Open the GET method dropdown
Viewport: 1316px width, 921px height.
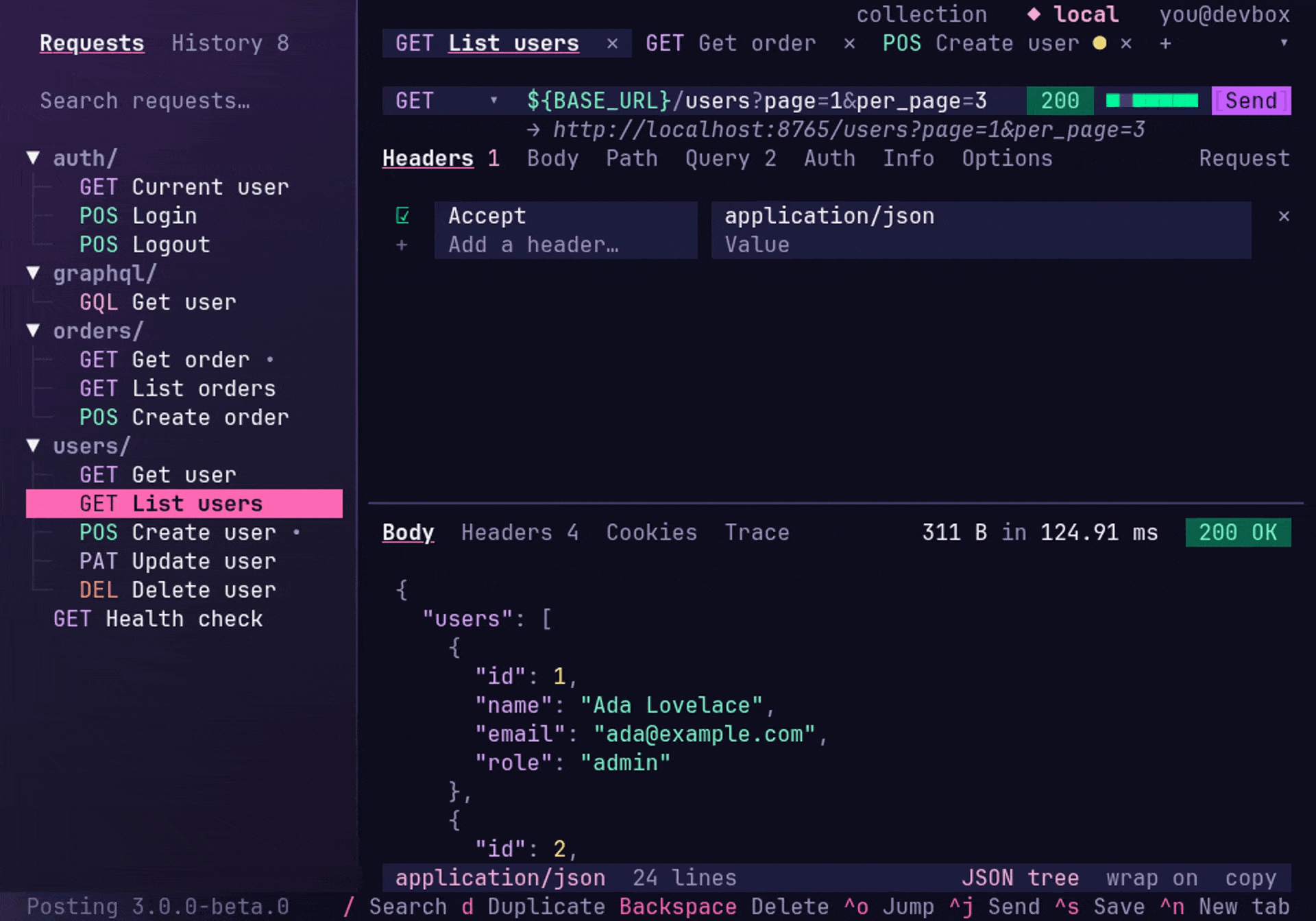(448, 101)
